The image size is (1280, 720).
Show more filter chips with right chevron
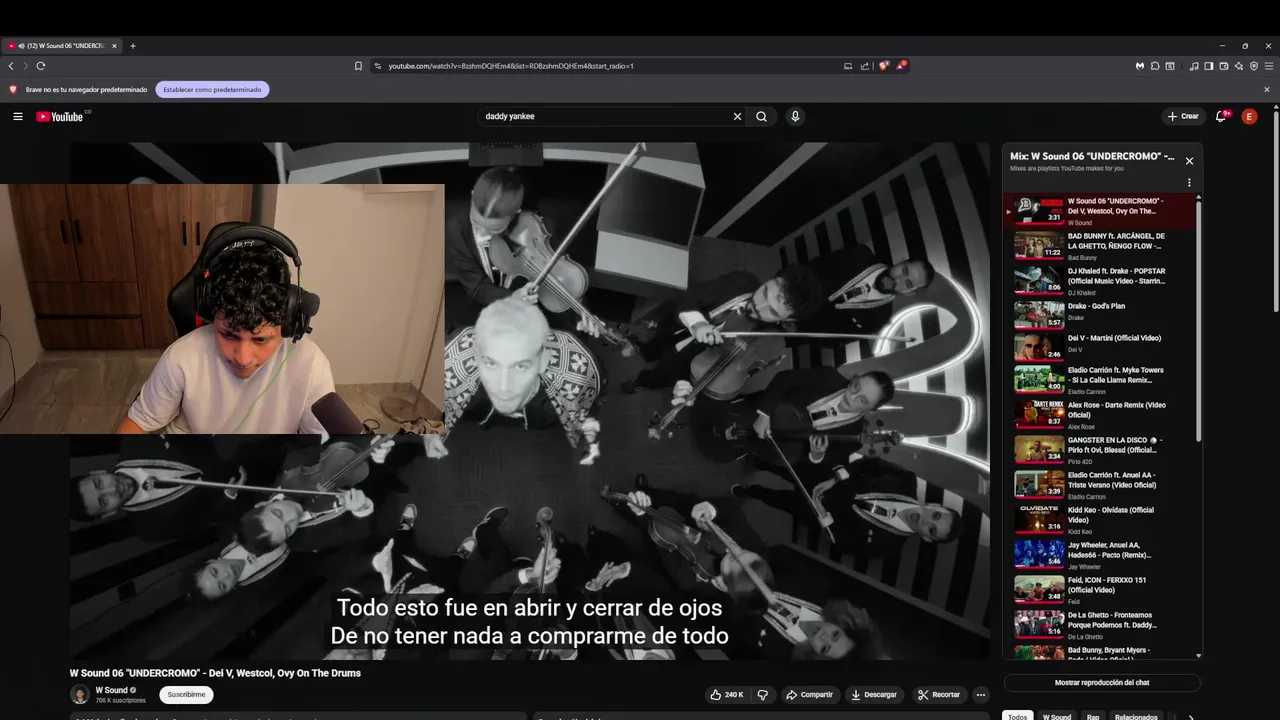tap(1190, 716)
